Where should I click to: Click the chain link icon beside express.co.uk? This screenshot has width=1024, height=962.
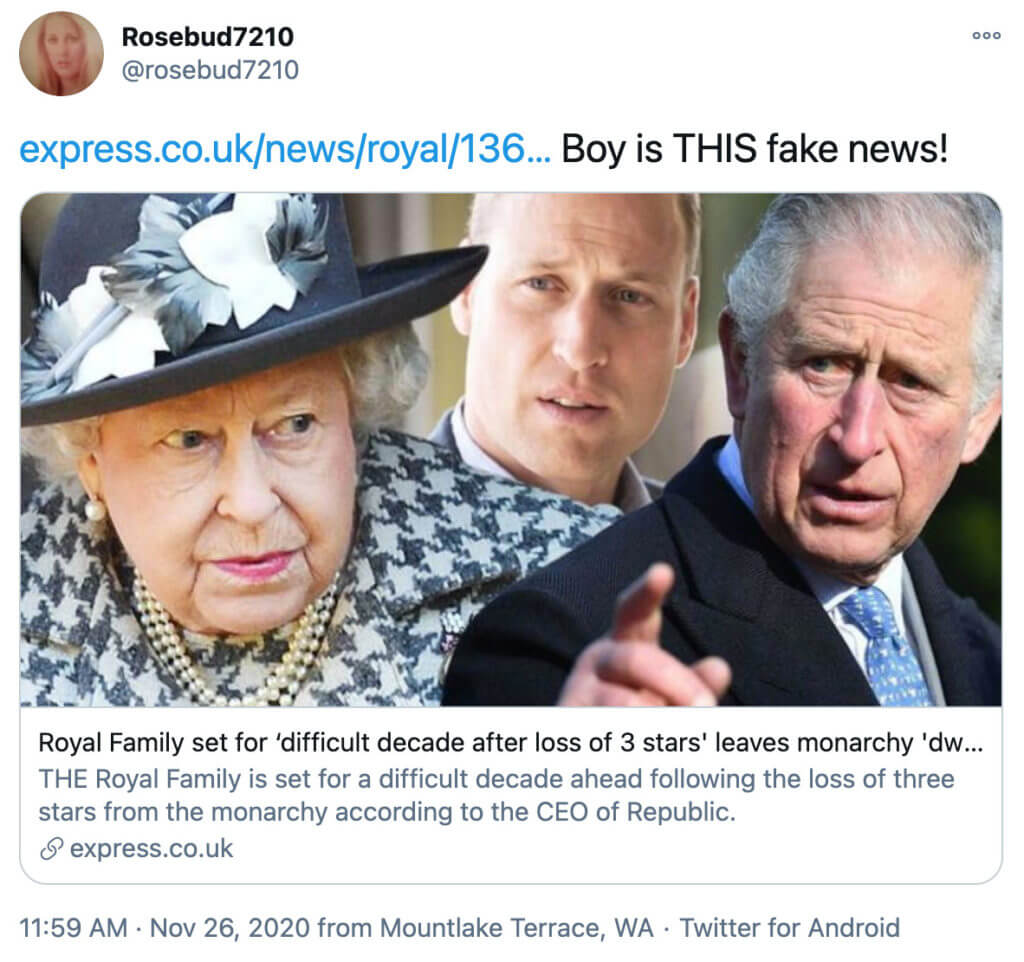(51, 849)
